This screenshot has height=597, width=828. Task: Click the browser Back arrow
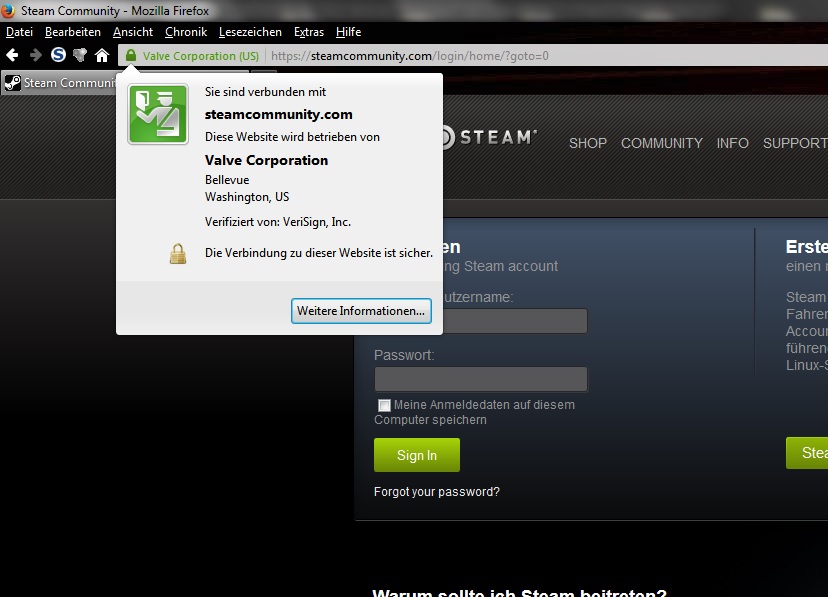pos(12,55)
